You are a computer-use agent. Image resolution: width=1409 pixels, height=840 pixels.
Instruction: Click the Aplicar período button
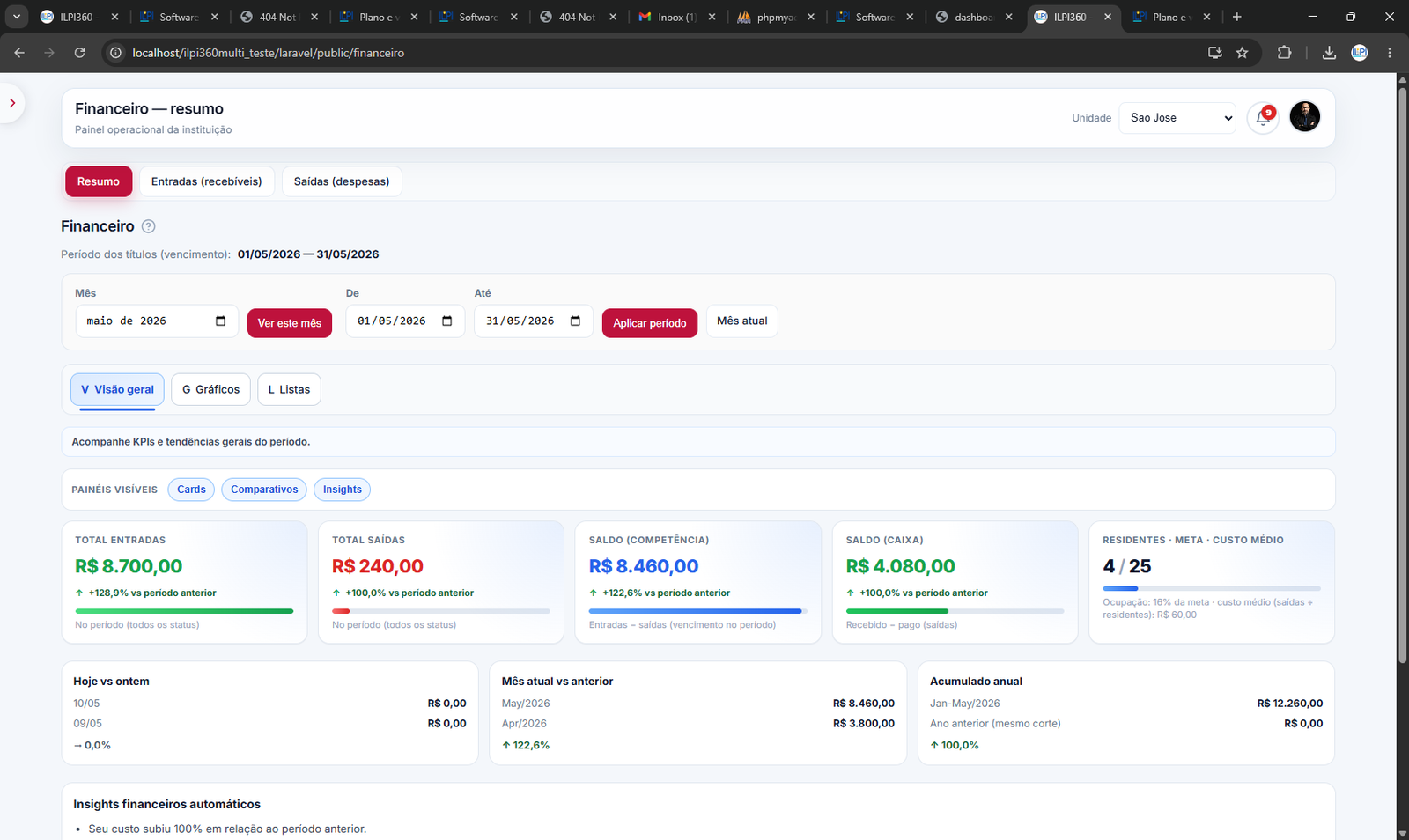tap(650, 323)
